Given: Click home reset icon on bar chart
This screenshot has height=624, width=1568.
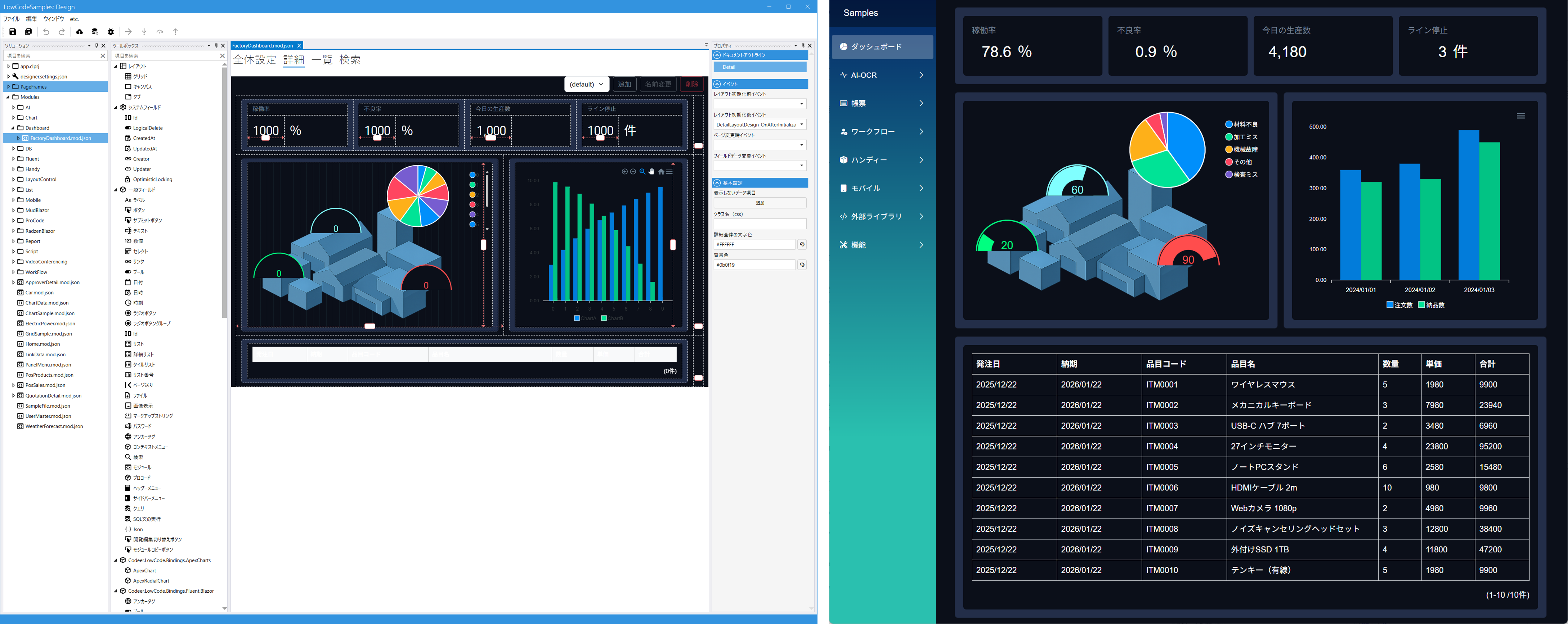Looking at the screenshot, I should click(661, 172).
